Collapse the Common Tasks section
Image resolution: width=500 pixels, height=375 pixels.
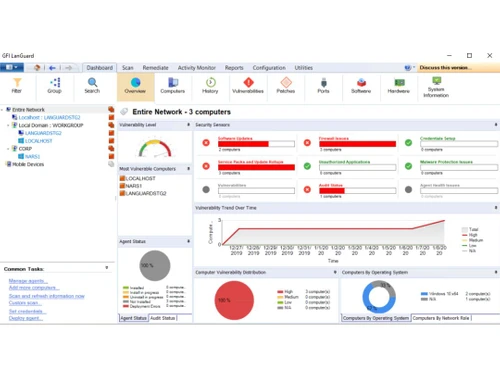click(107, 268)
